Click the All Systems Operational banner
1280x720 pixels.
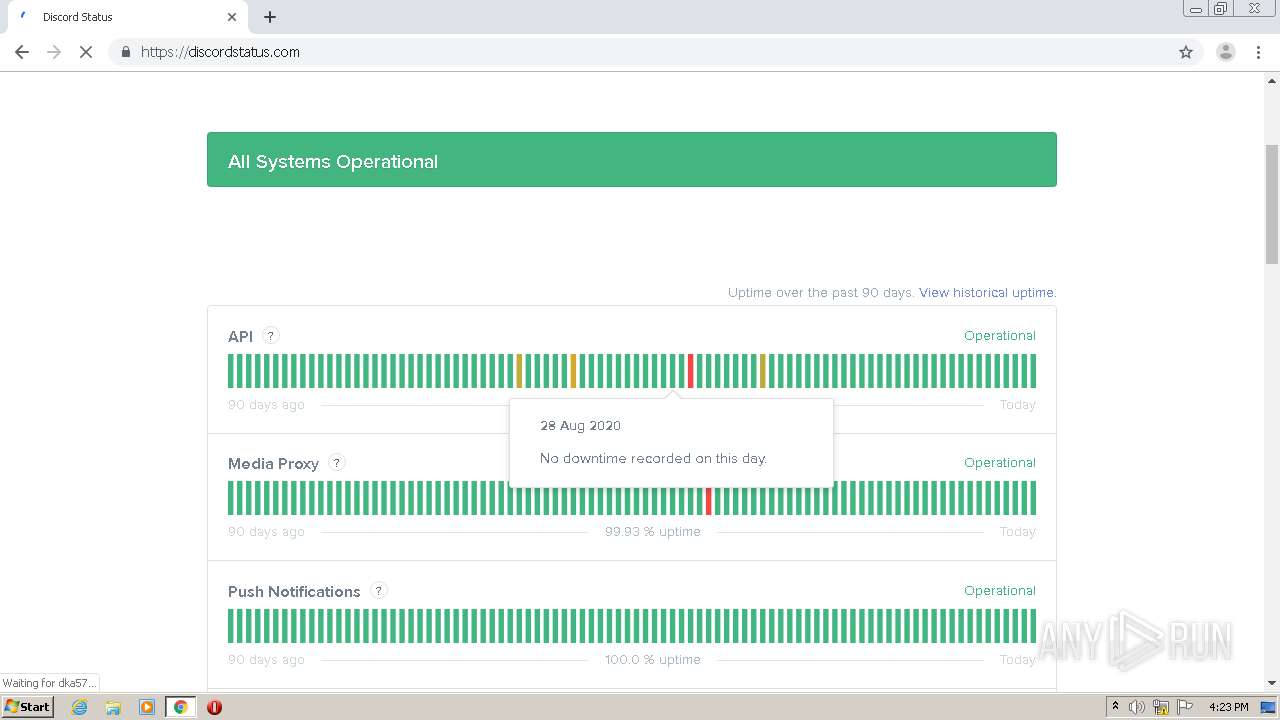[x=632, y=160]
